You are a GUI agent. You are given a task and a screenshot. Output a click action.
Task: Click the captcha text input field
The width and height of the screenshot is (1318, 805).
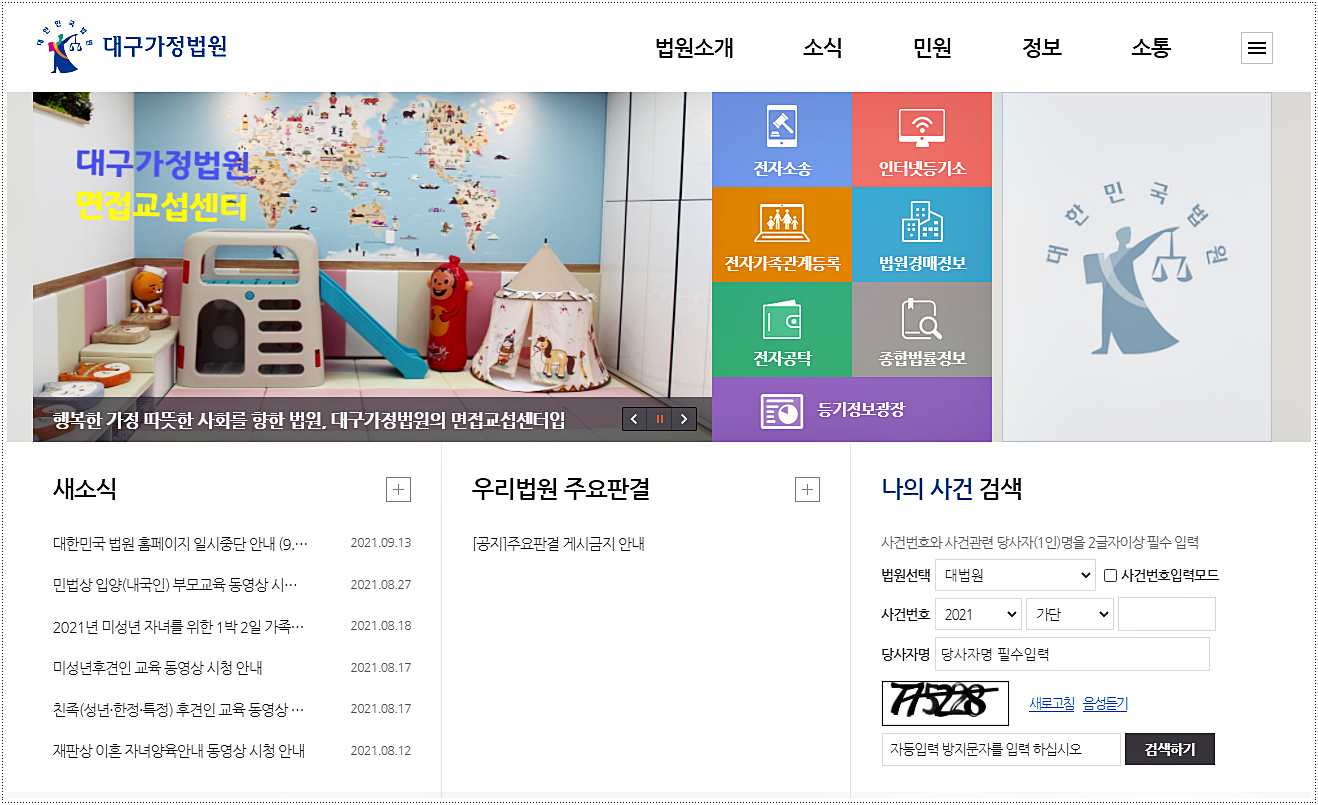[x=1001, y=749]
